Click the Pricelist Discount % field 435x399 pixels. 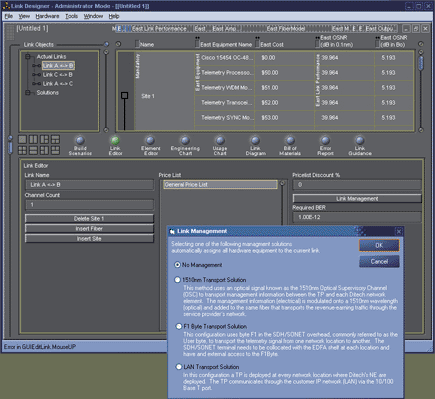coord(357,185)
